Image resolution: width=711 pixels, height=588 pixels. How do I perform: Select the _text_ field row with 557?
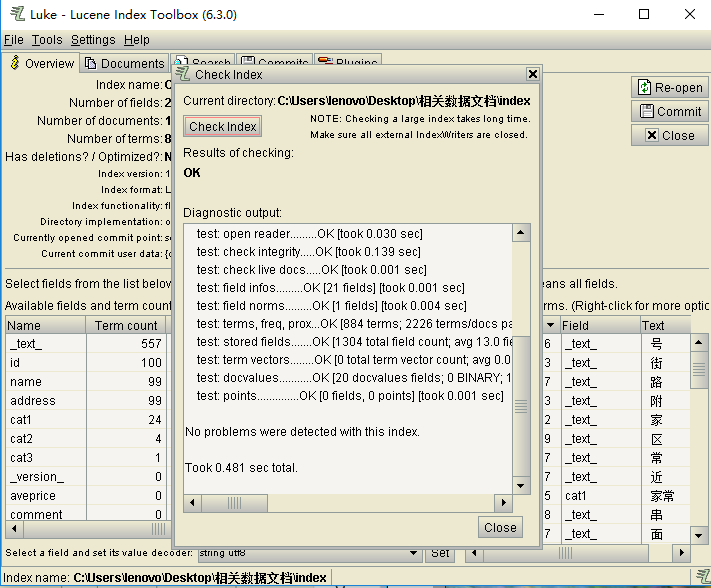click(86, 344)
